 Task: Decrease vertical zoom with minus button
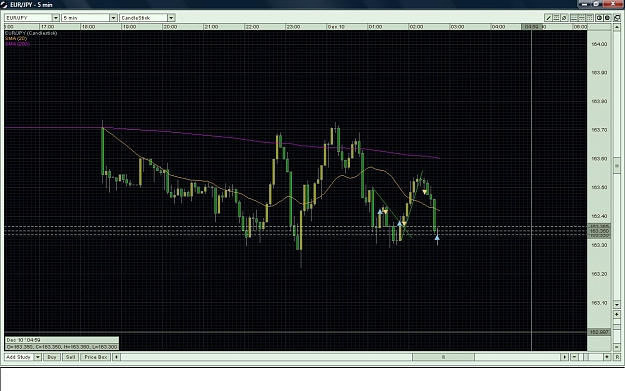[617, 347]
